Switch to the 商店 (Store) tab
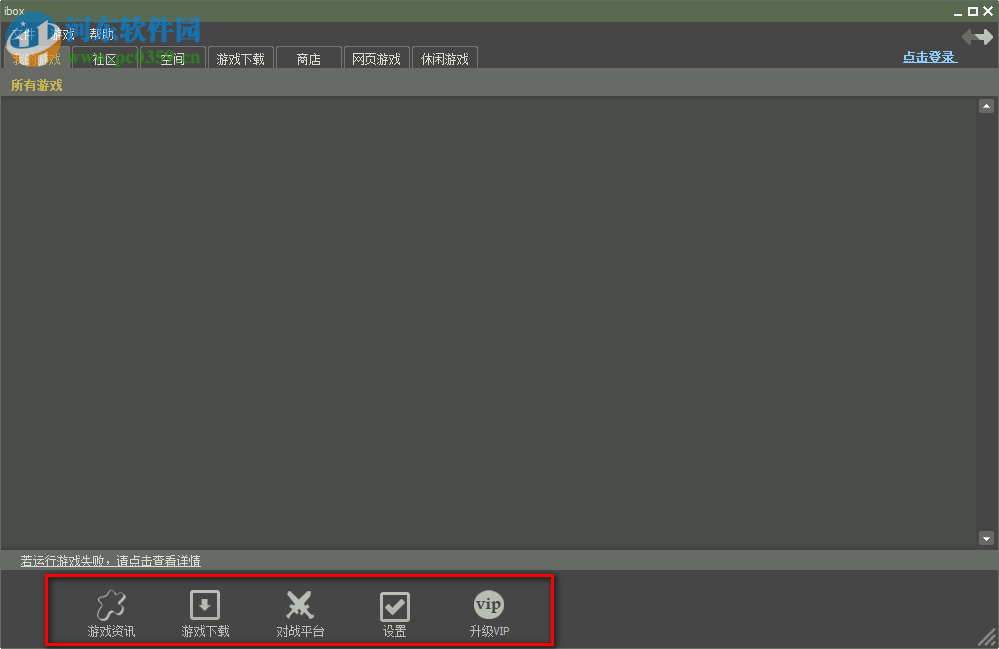 tap(308, 58)
